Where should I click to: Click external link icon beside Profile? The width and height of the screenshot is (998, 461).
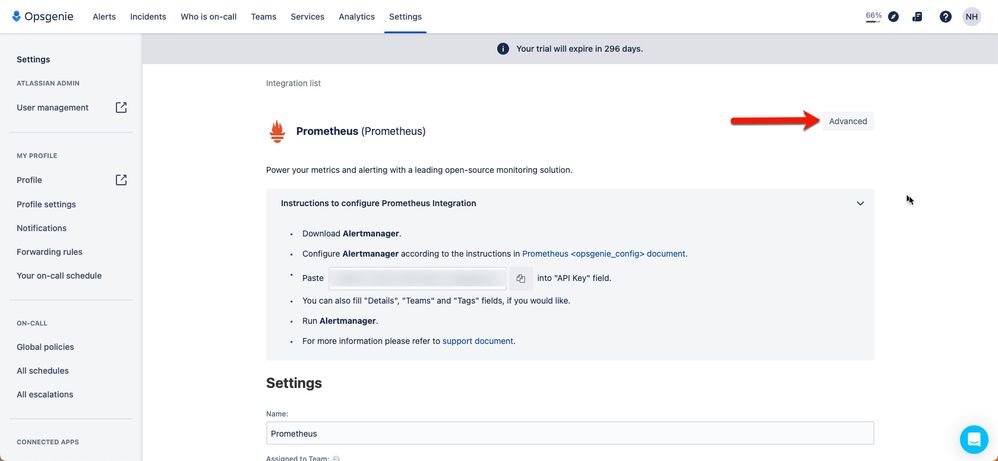(121, 180)
